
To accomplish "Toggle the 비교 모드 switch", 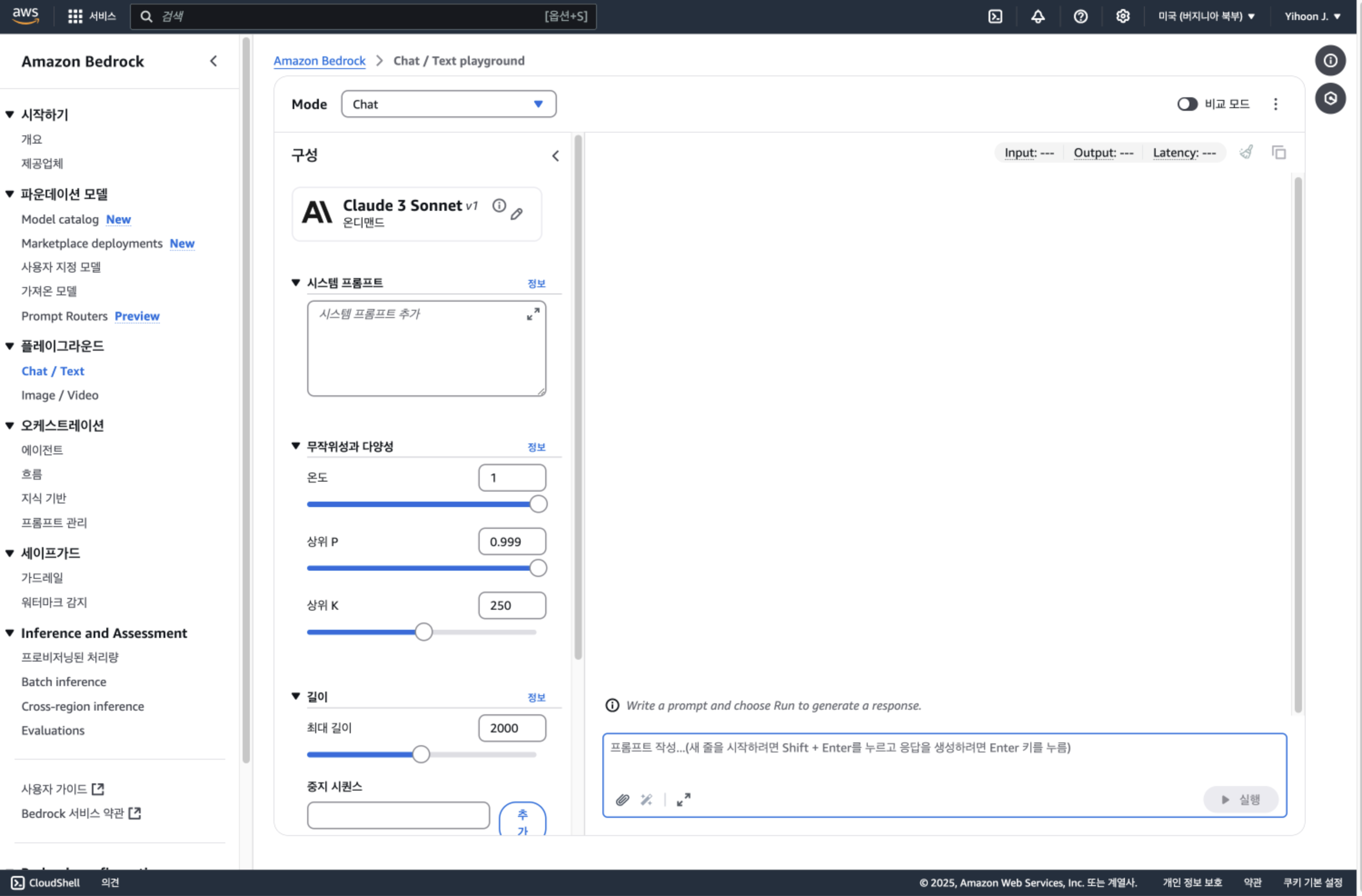I will (1187, 104).
